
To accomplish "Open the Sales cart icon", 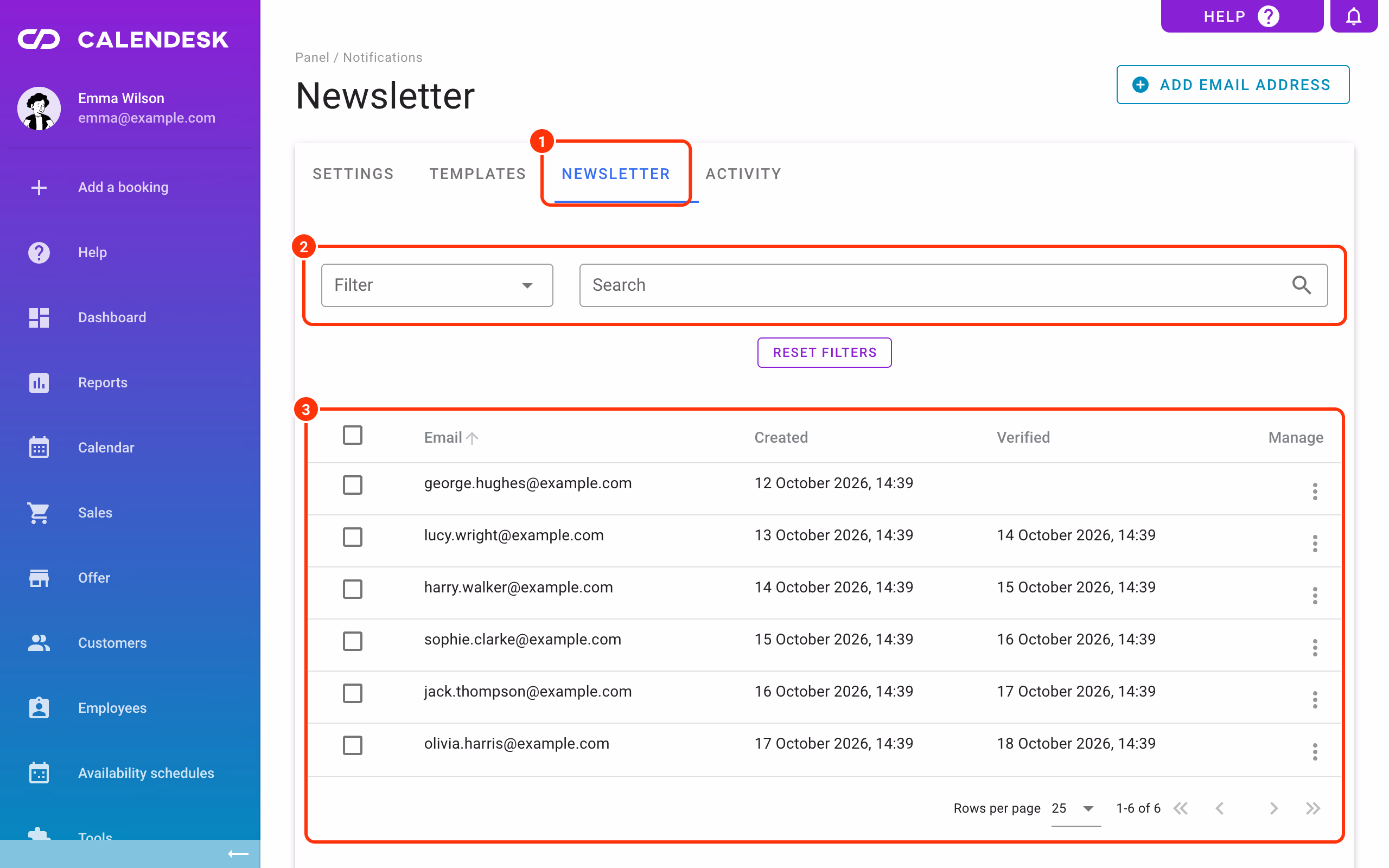I will (x=39, y=513).
